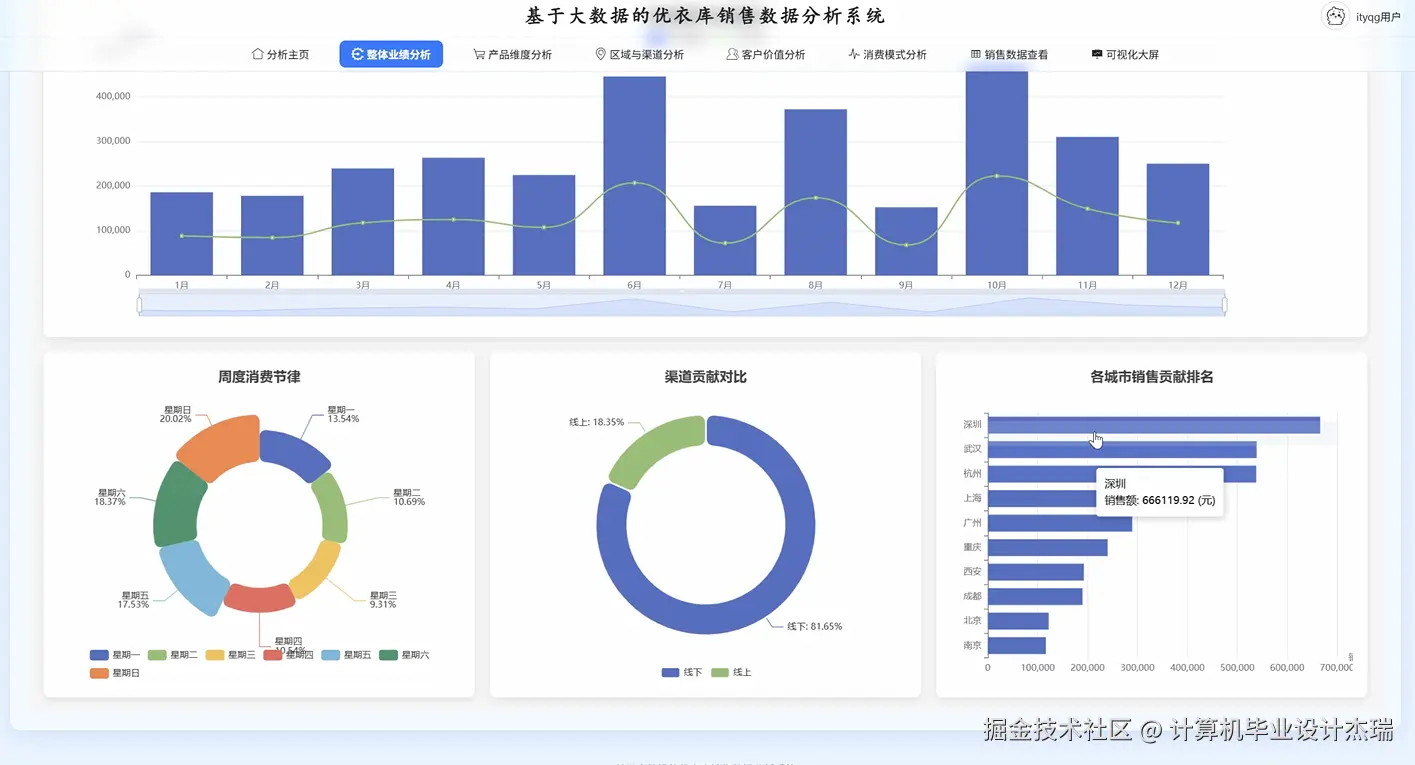This screenshot has width=1415, height=765.
Task: Click the shopping cart icon beside 产品维度分析
Action: click(x=479, y=54)
